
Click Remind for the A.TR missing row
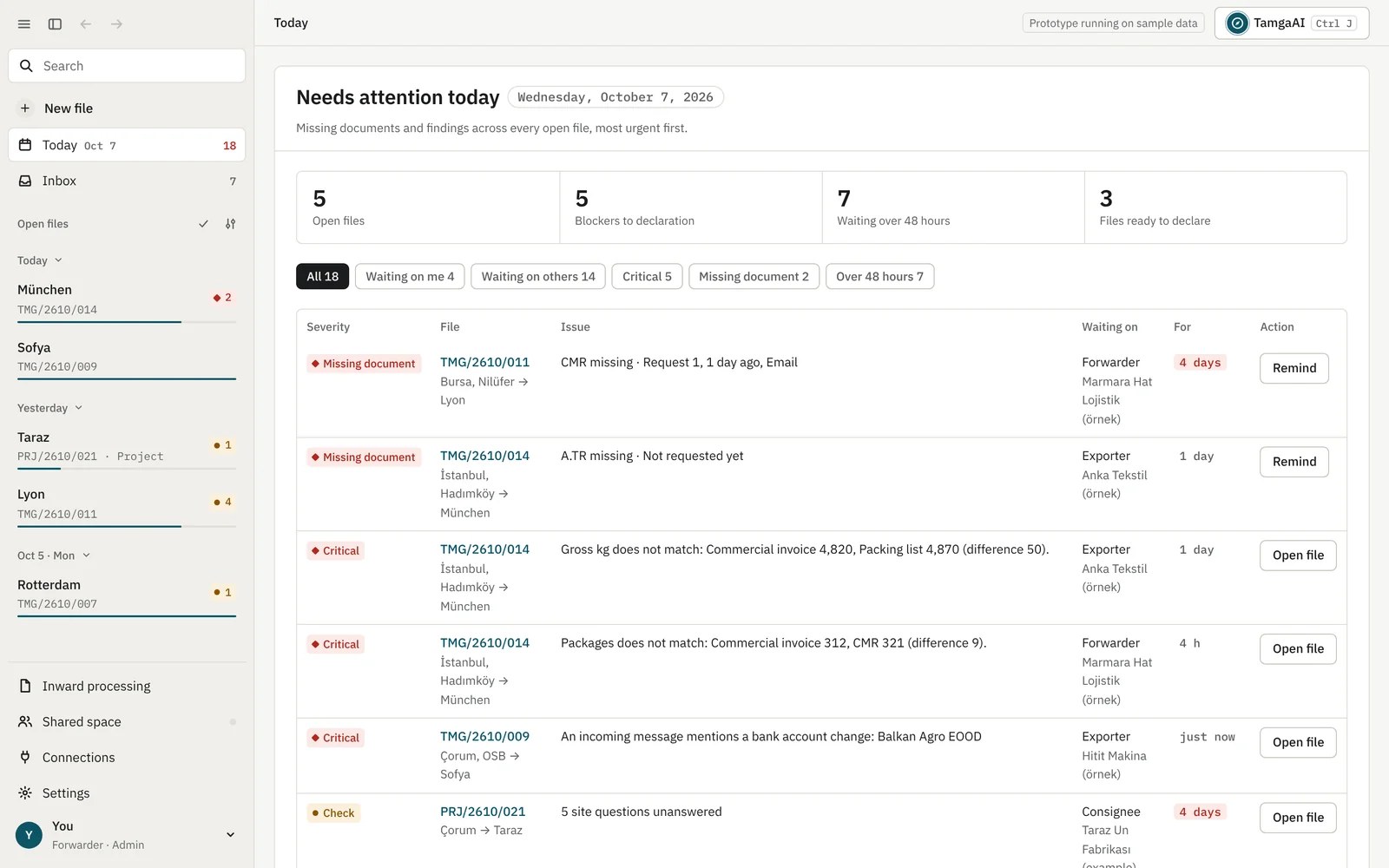coord(1294,462)
